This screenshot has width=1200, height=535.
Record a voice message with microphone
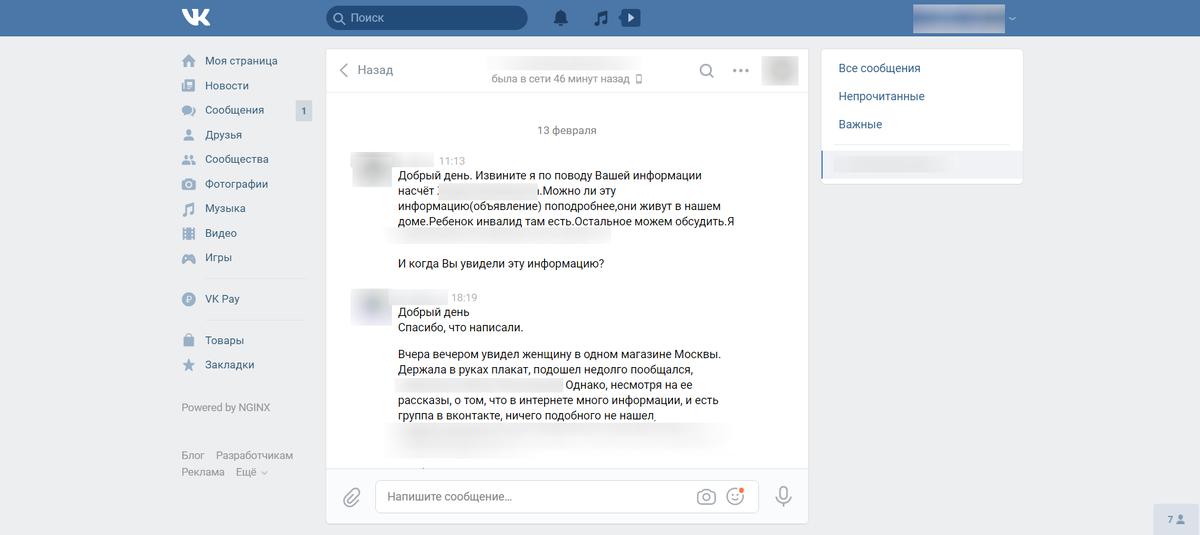coord(784,496)
